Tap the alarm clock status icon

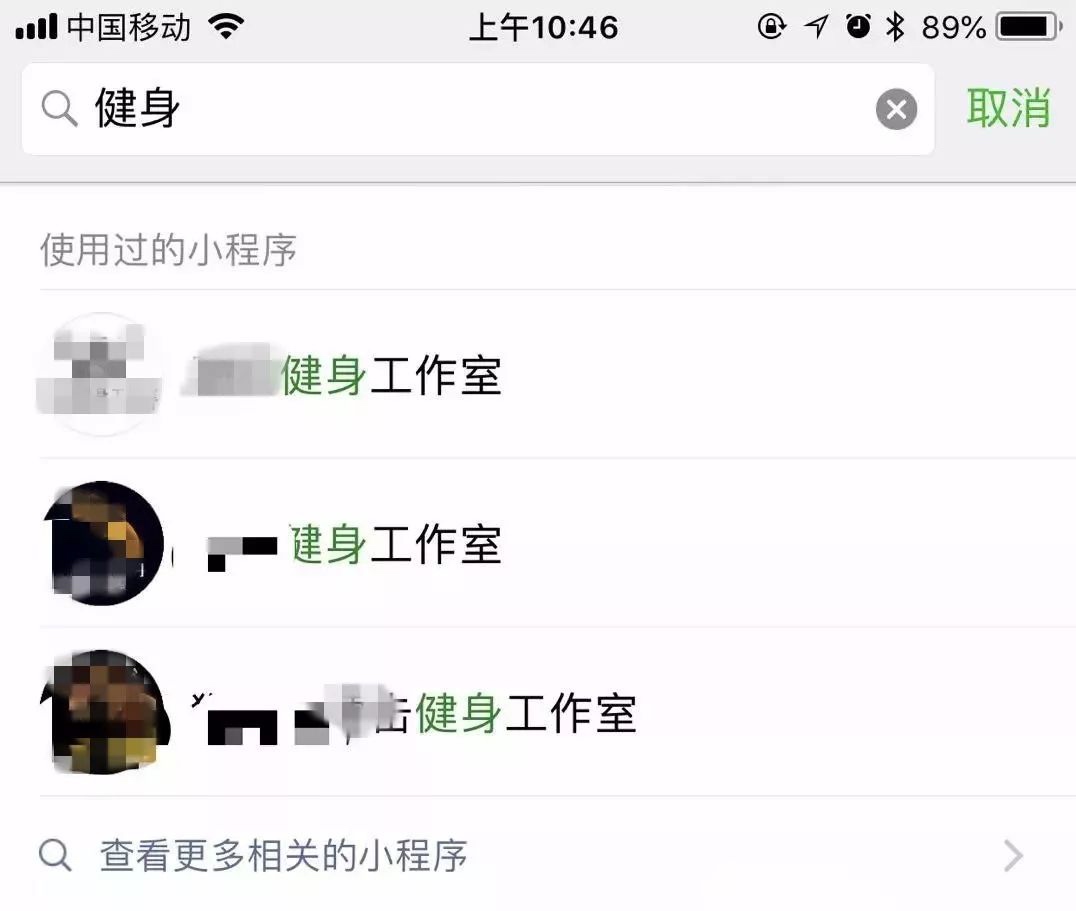(858, 27)
